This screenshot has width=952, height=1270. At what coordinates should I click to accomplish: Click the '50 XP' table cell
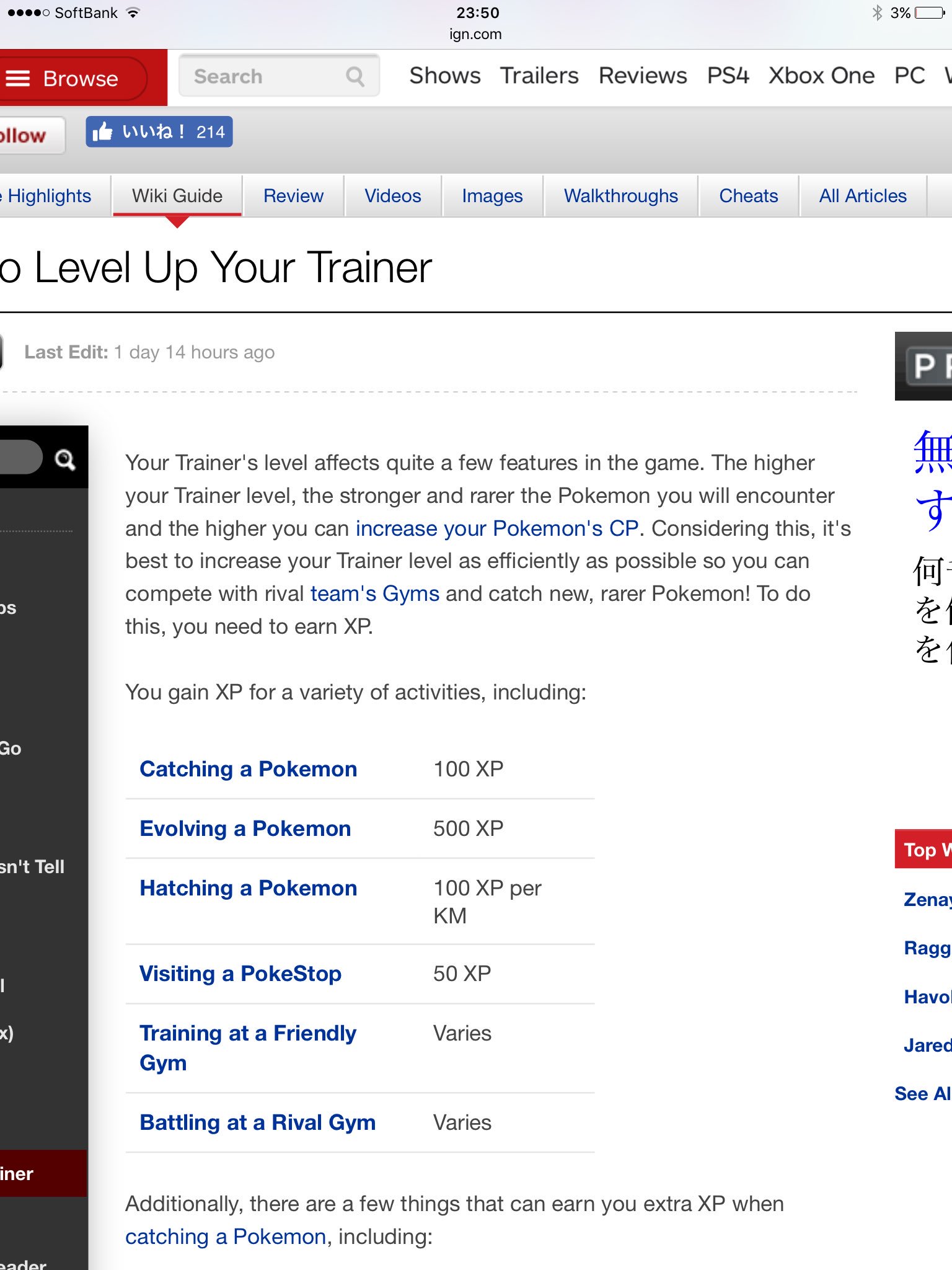(x=462, y=974)
